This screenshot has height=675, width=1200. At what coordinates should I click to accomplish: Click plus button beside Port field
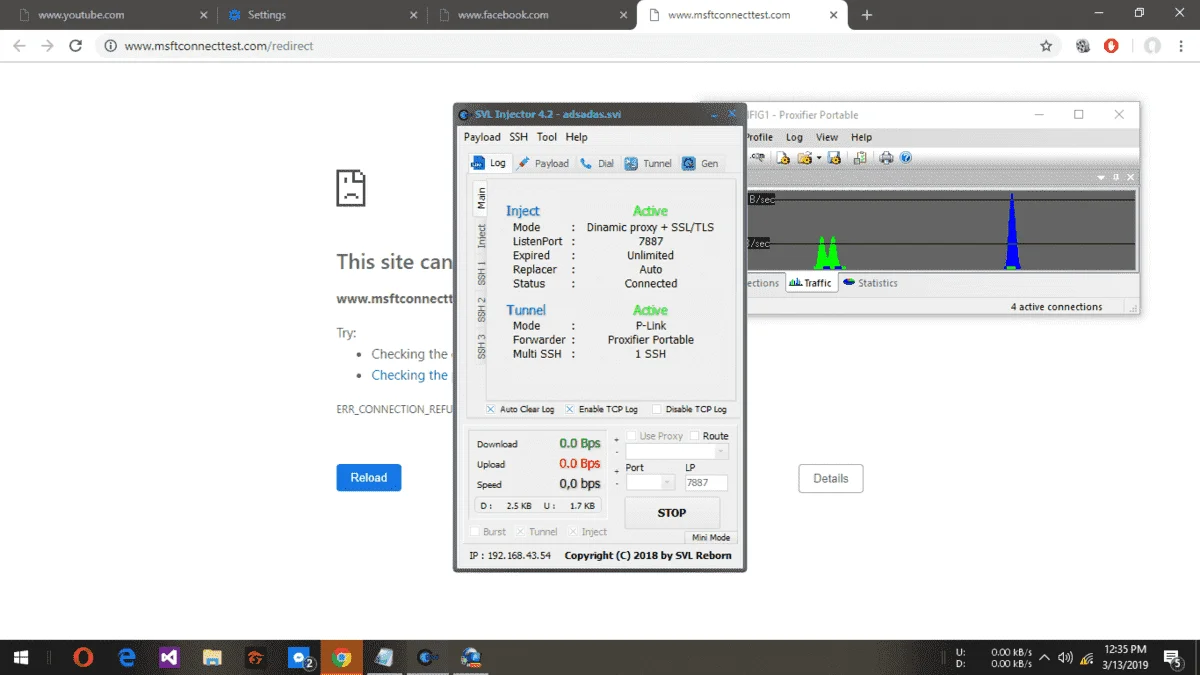click(x=617, y=469)
